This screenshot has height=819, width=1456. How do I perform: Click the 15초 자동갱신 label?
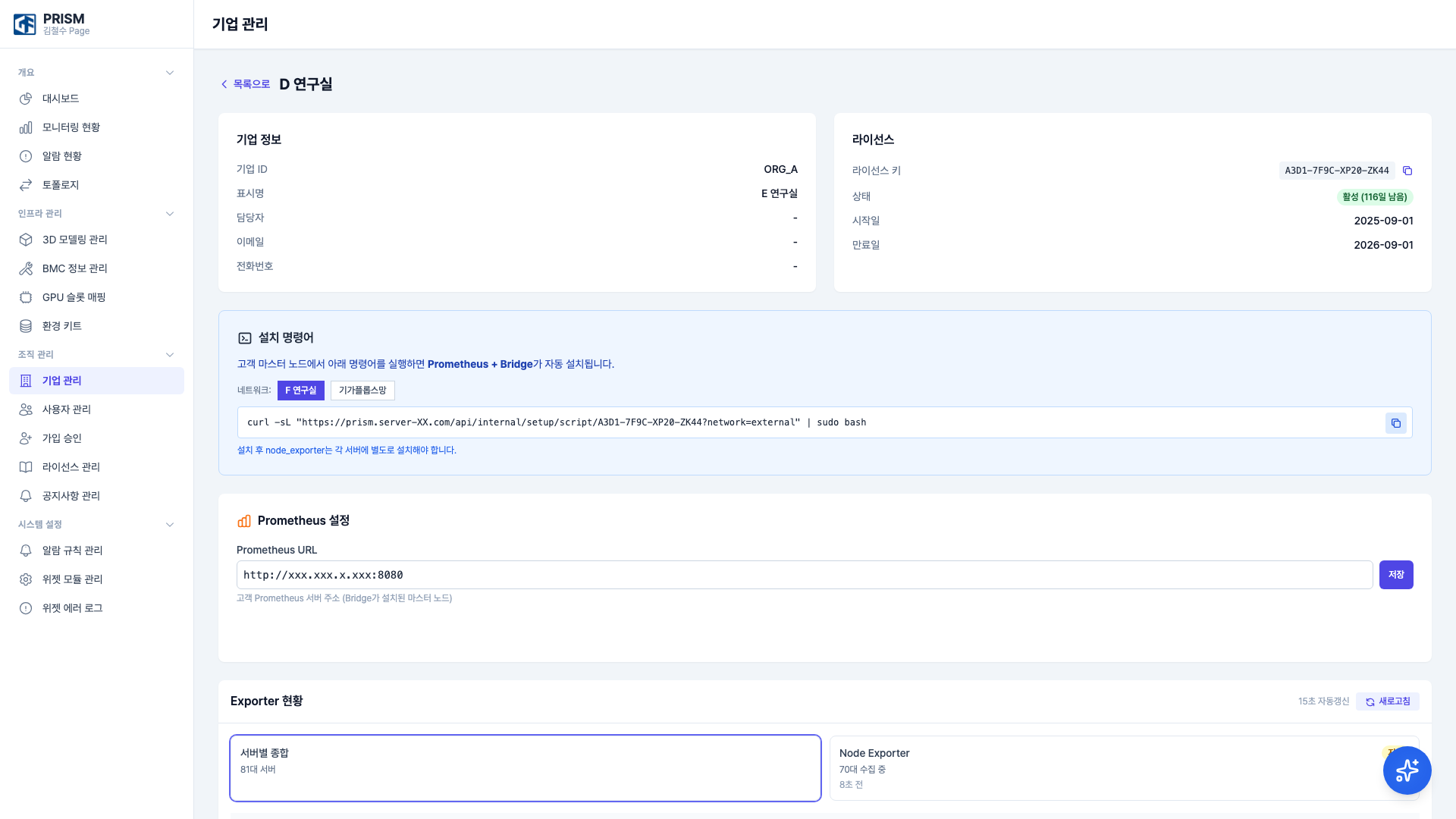pos(1323,701)
